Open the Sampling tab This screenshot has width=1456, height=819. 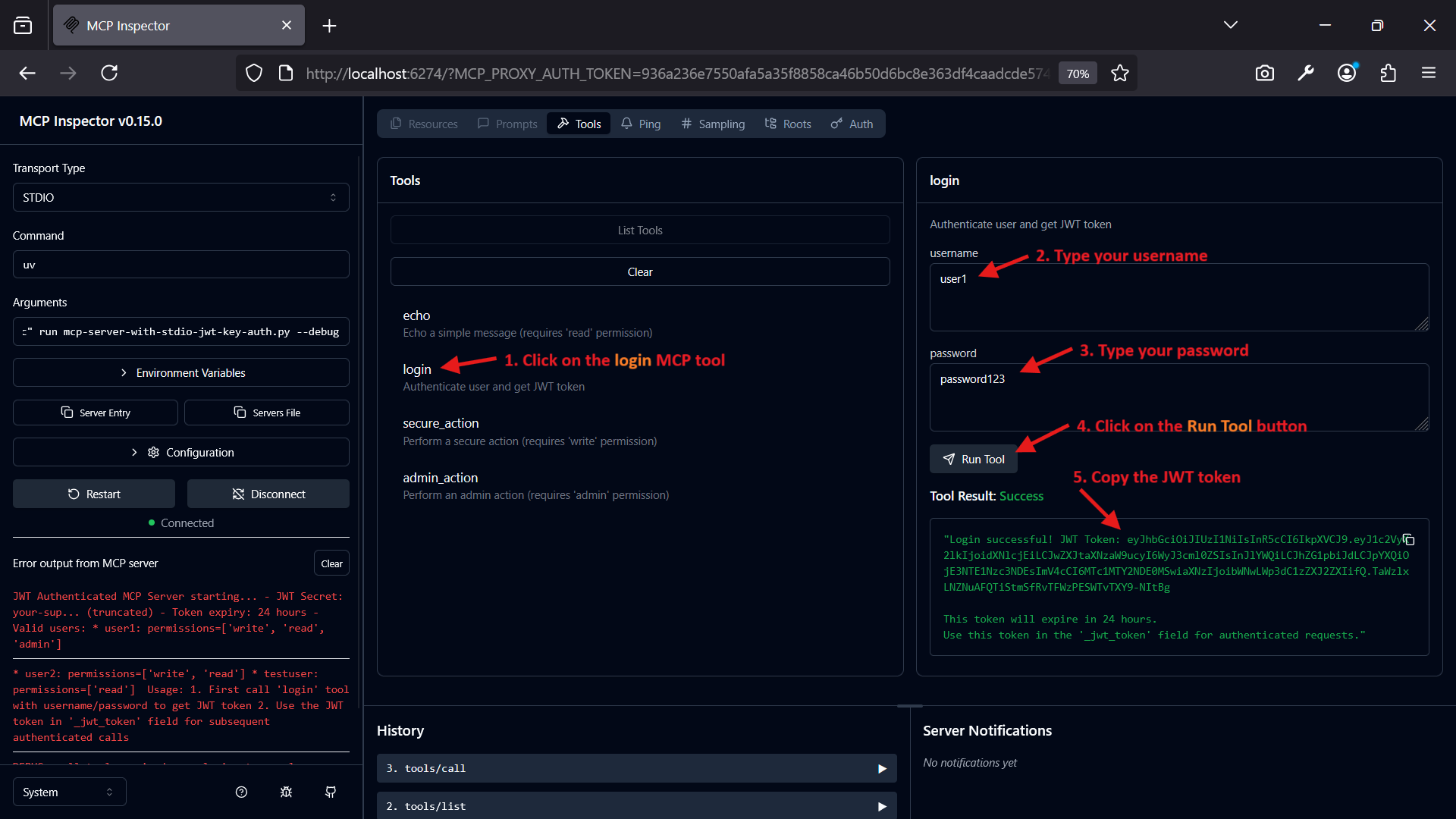coord(713,124)
